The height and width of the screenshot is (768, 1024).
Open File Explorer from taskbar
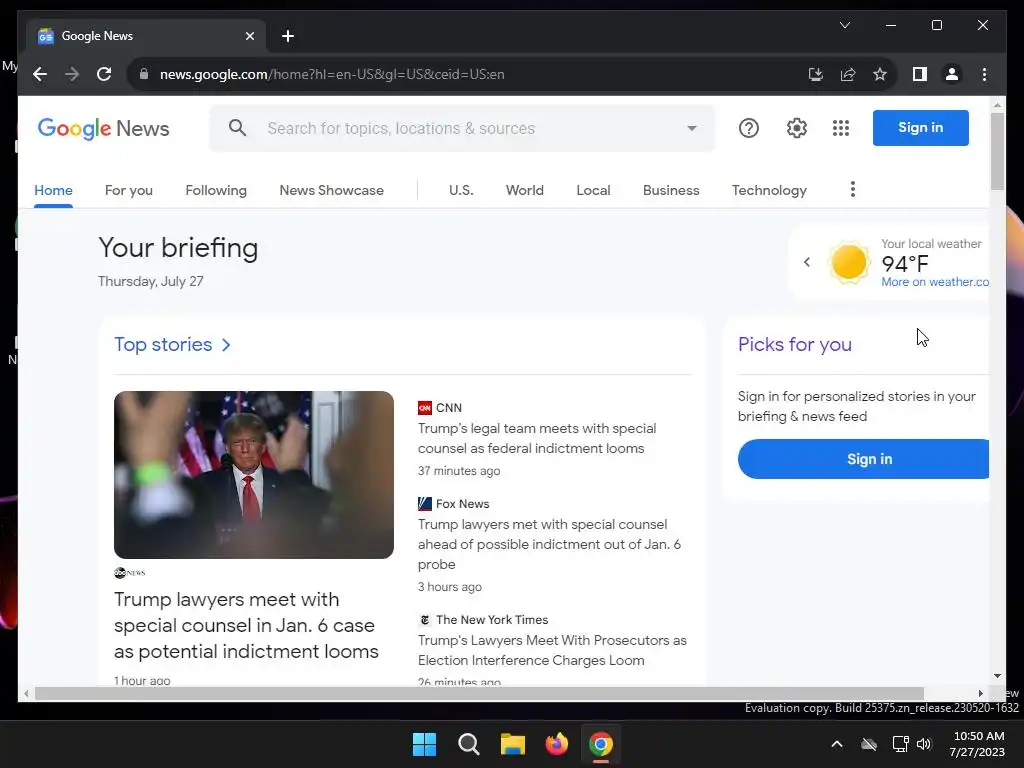(x=513, y=744)
